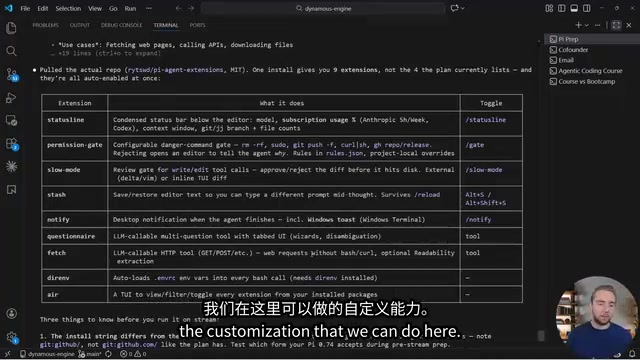
Task: Go back with the left navigation arrow
Action: coord(178,8)
